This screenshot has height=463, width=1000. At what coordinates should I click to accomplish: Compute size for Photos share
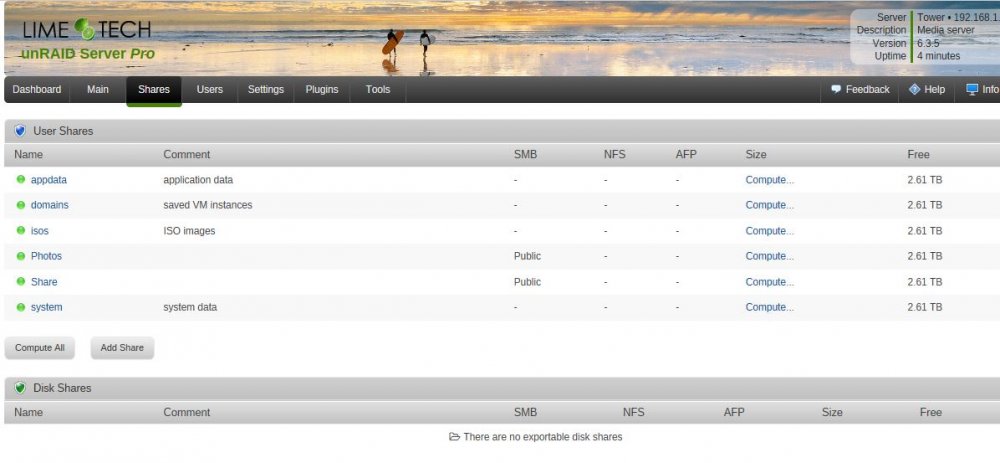coord(770,256)
